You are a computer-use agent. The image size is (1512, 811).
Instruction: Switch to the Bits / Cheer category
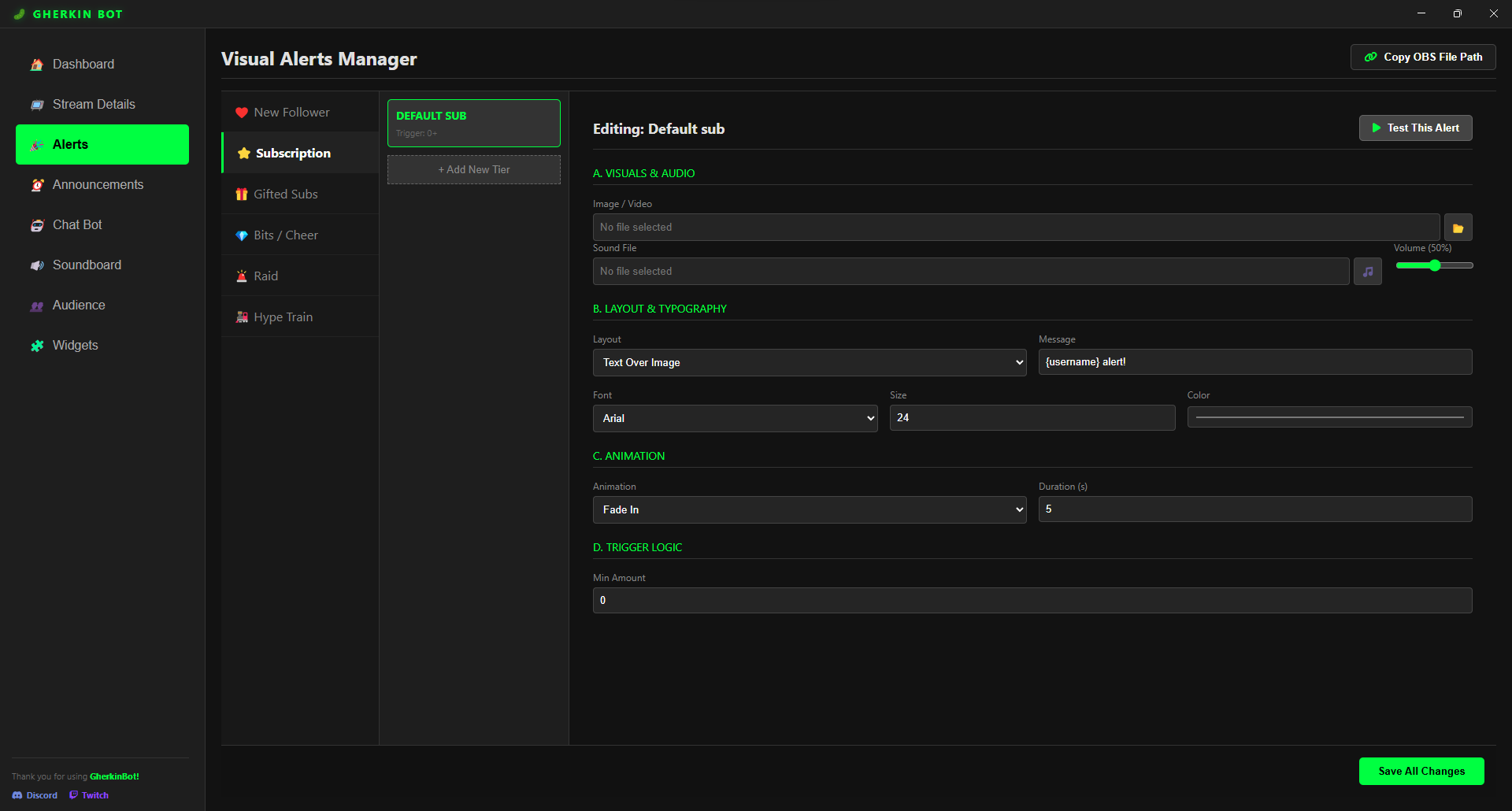(285, 235)
